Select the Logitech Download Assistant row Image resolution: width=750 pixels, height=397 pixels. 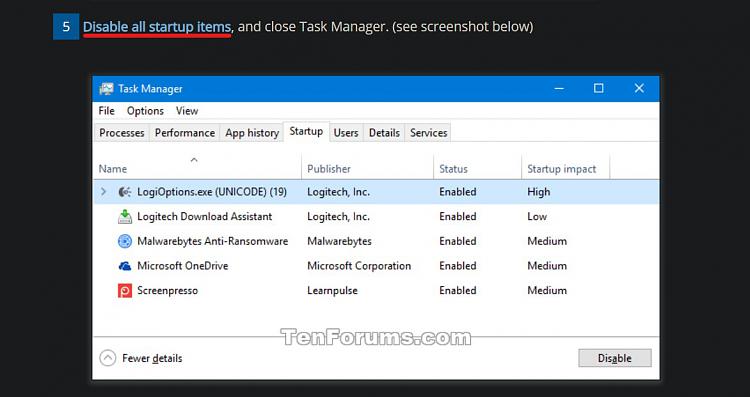(x=376, y=217)
